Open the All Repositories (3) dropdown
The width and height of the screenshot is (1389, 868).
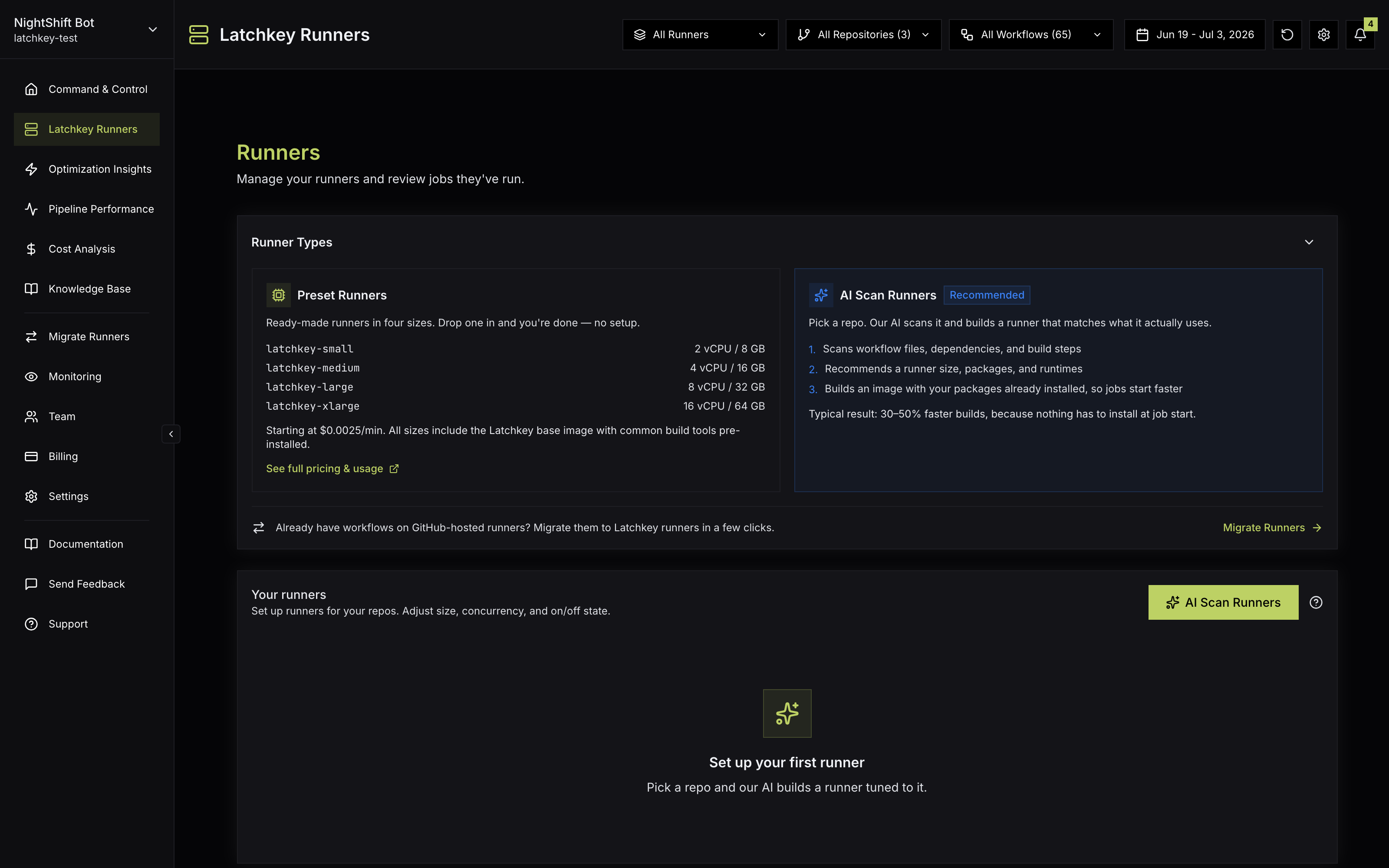(x=863, y=34)
